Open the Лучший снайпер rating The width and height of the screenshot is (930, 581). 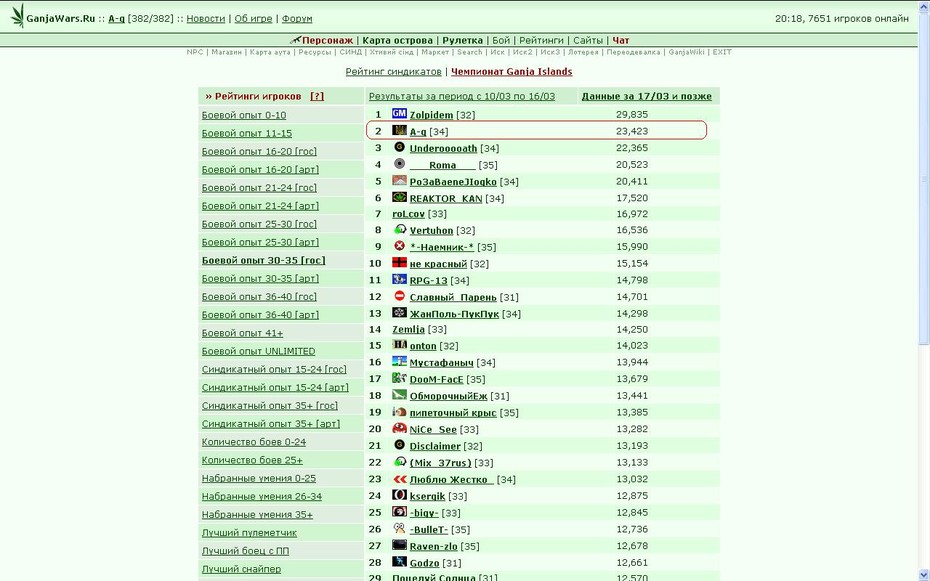[241, 569]
